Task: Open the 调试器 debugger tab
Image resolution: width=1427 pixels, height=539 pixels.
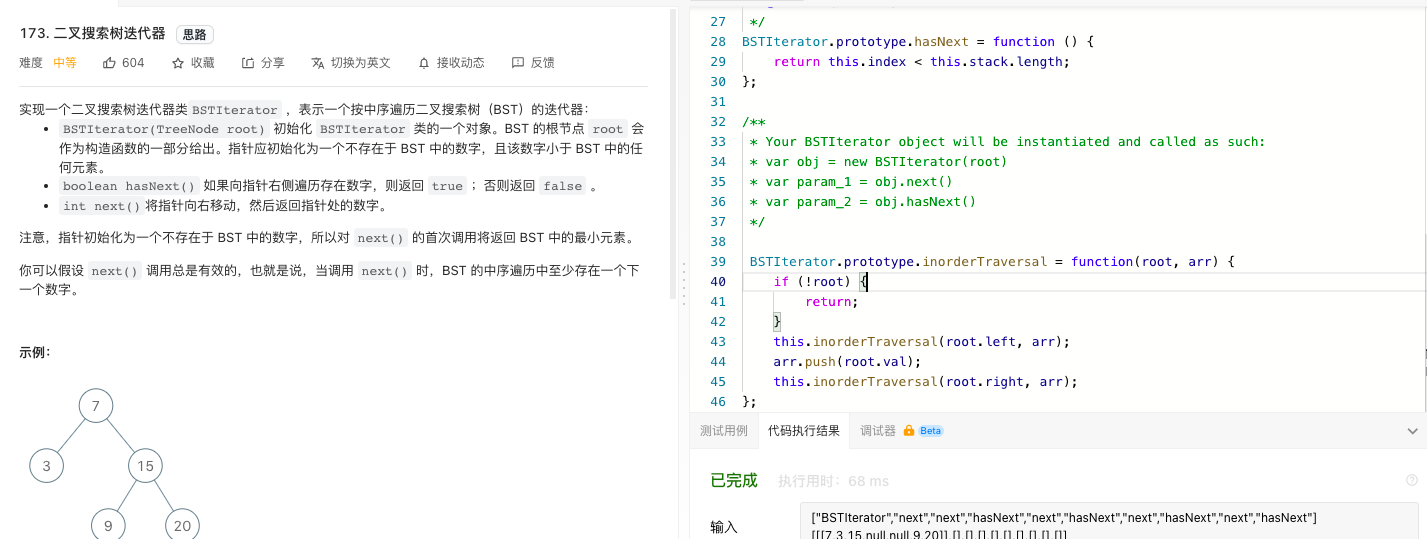Action: tap(878, 431)
